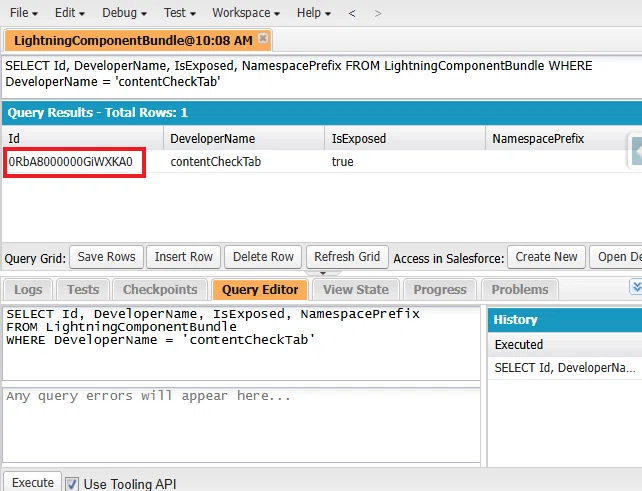Open the Workspace menu
This screenshot has height=491, width=642.
pyautogui.click(x=246, y=13)
